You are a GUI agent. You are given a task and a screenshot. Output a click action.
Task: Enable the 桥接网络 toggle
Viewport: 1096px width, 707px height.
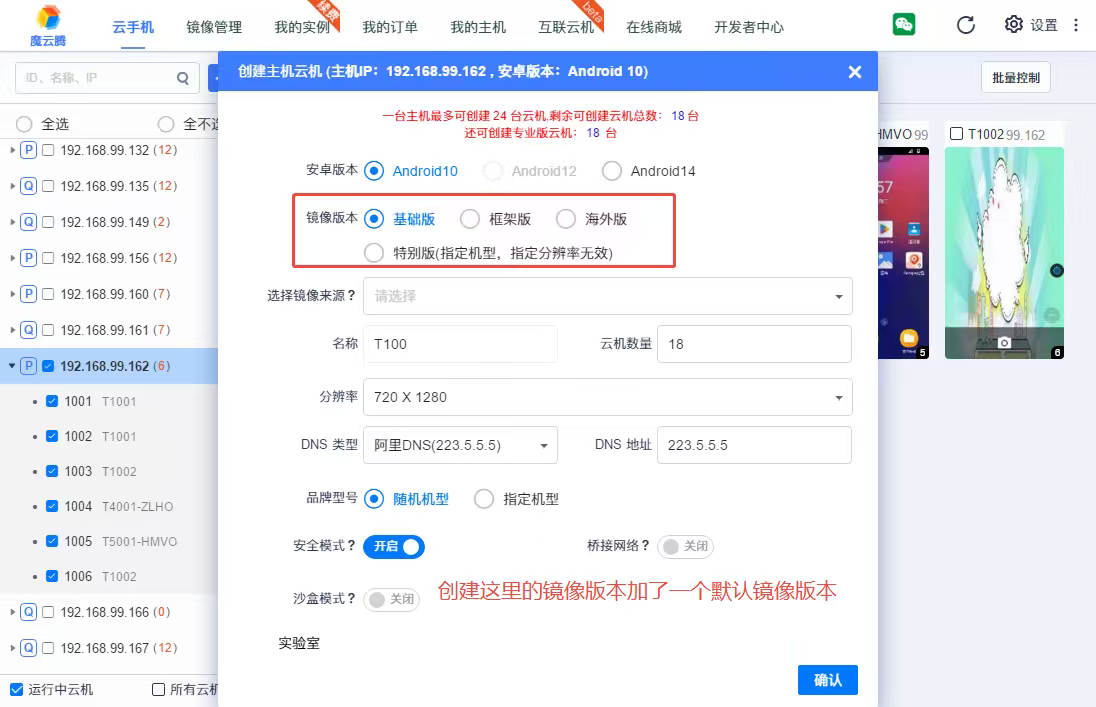coord(685,547)
